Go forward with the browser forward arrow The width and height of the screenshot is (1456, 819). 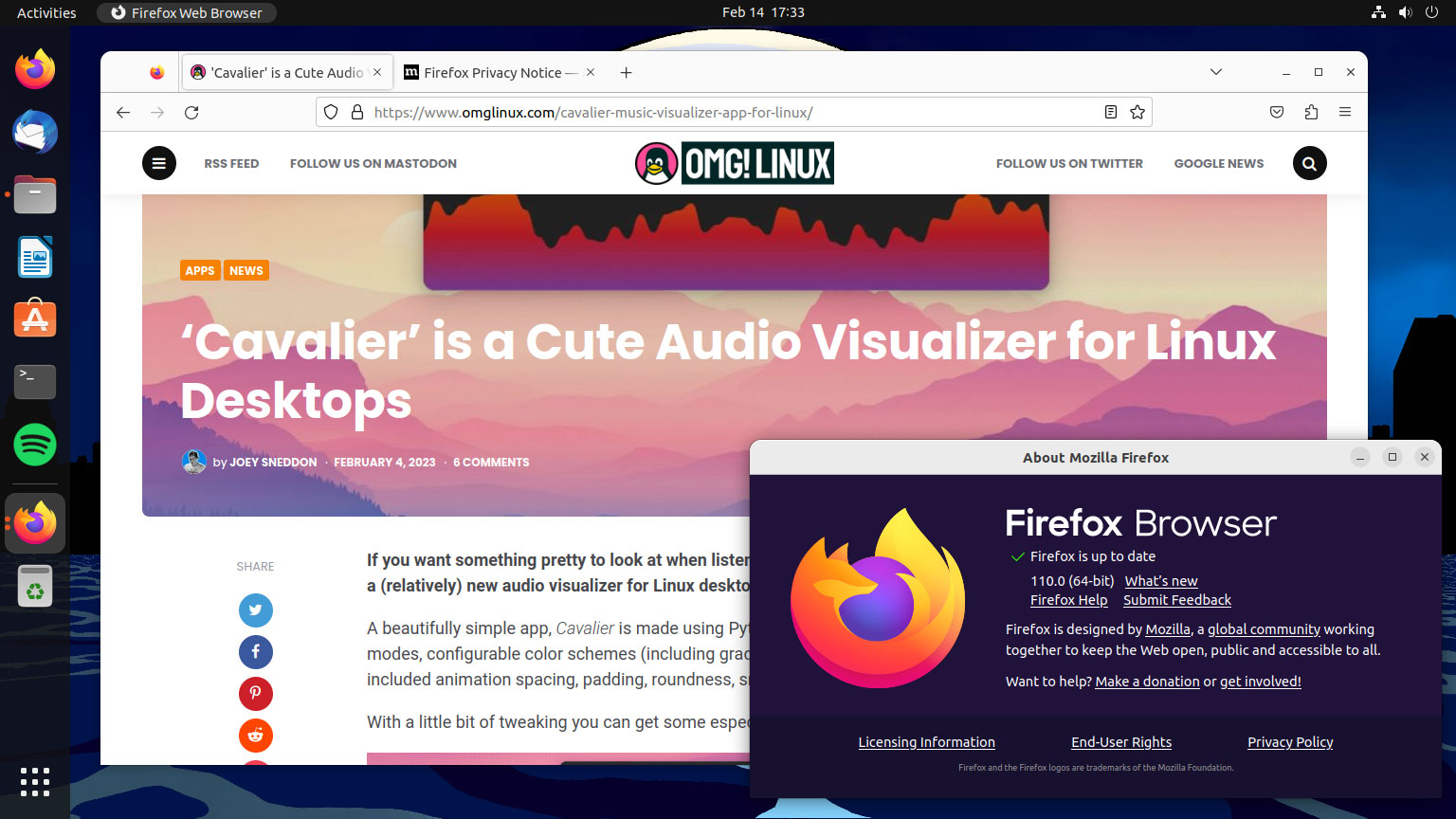pos(157,112)
